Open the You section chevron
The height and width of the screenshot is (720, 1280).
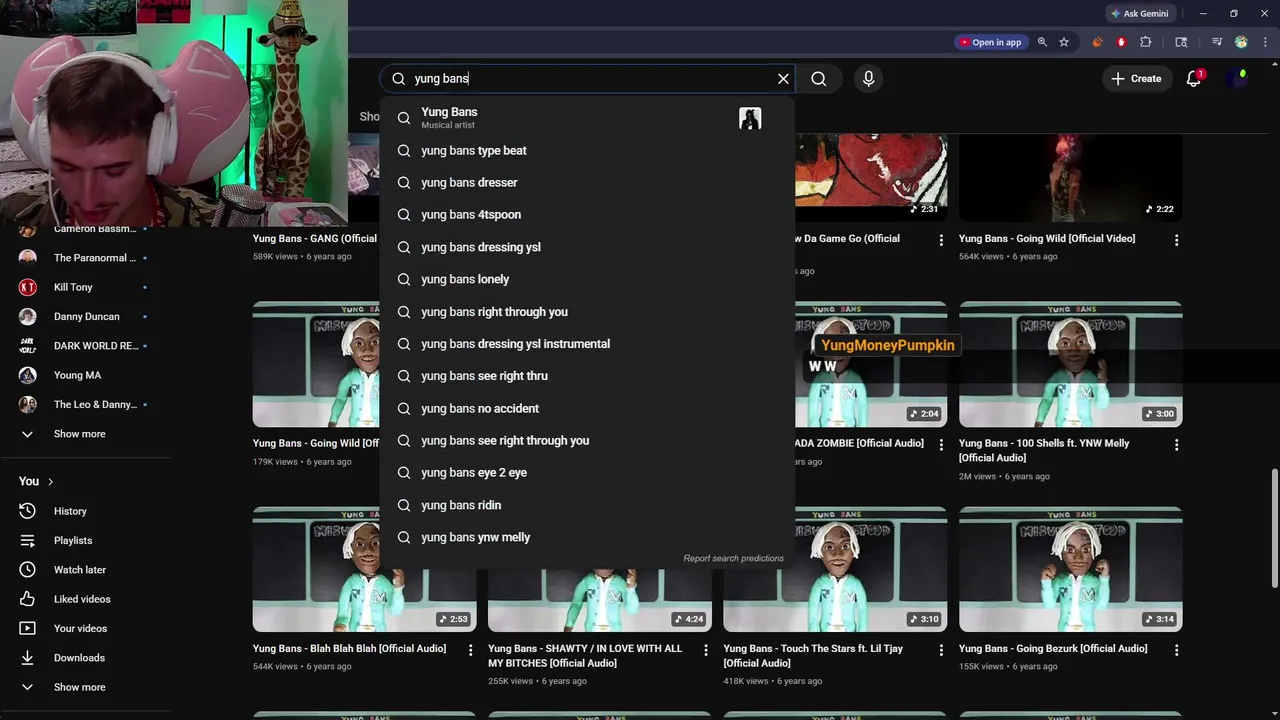click(x=51, y=482)
